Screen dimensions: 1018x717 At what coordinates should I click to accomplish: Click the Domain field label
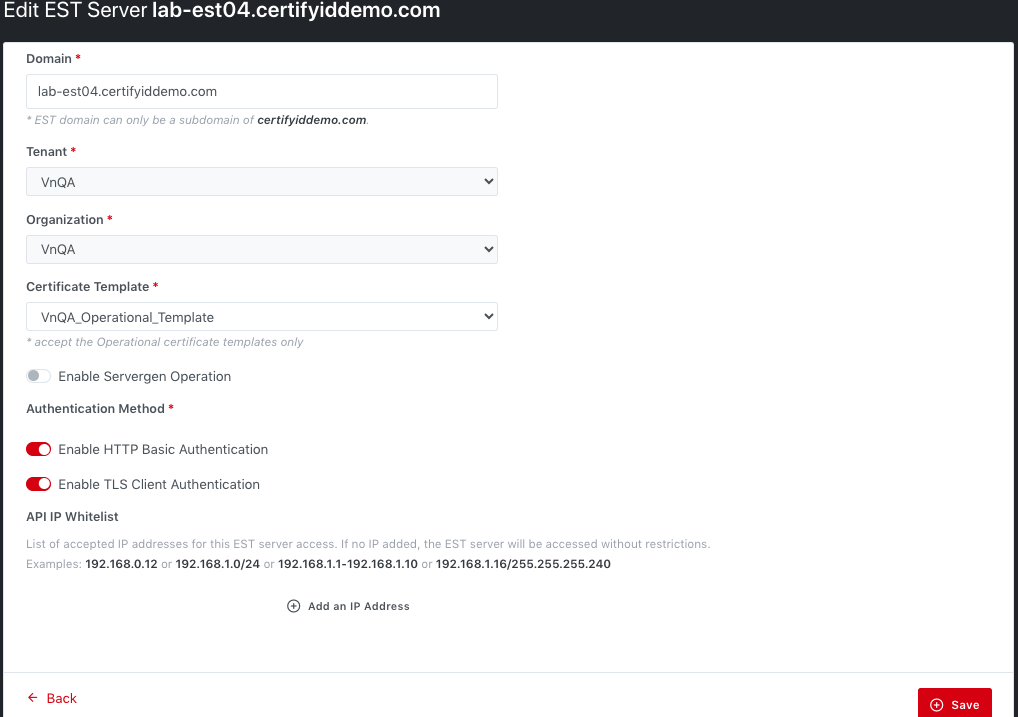click(x=49, y=59)
